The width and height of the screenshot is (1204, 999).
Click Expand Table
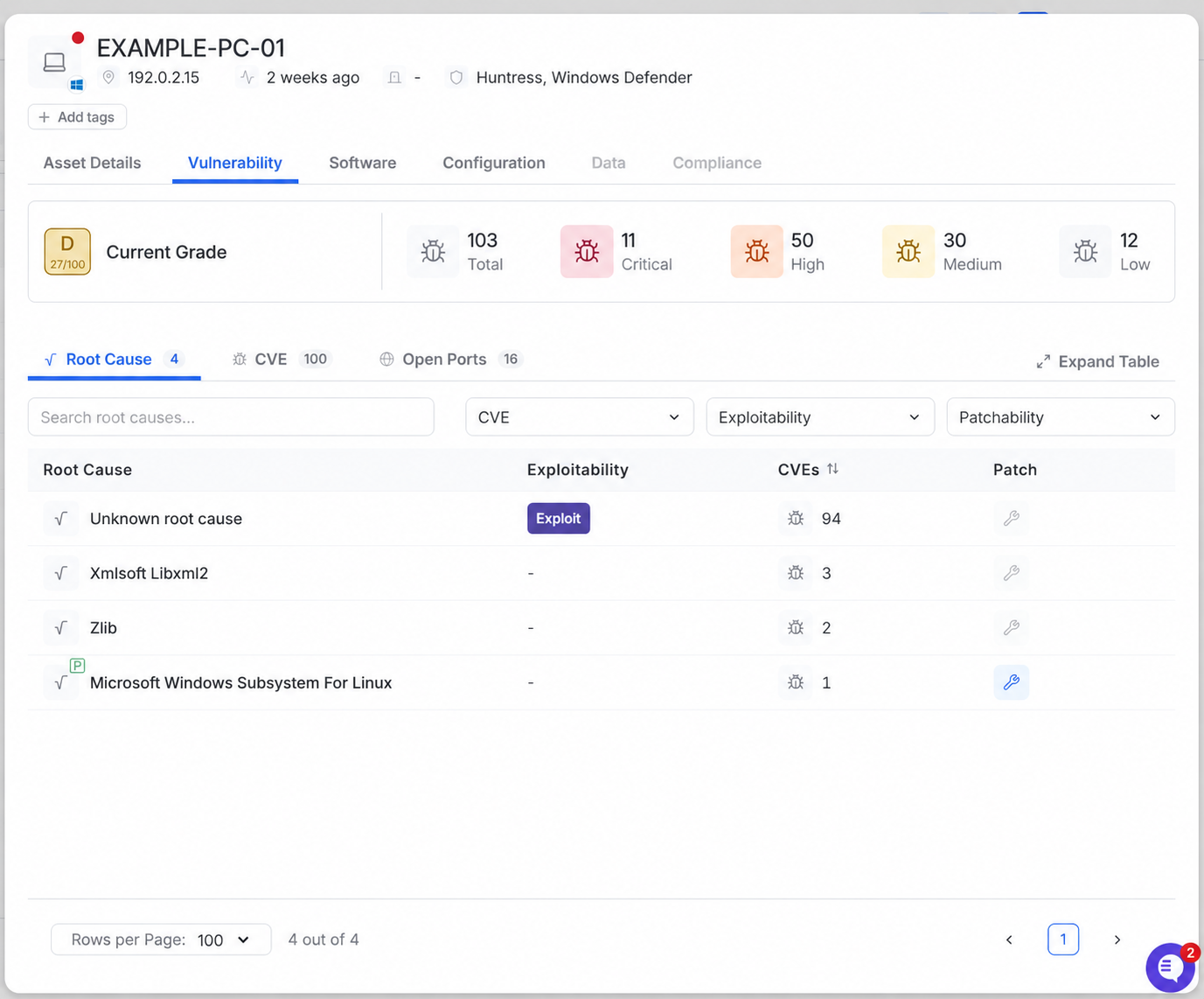pyautogui.click(x=1097, y=362)
